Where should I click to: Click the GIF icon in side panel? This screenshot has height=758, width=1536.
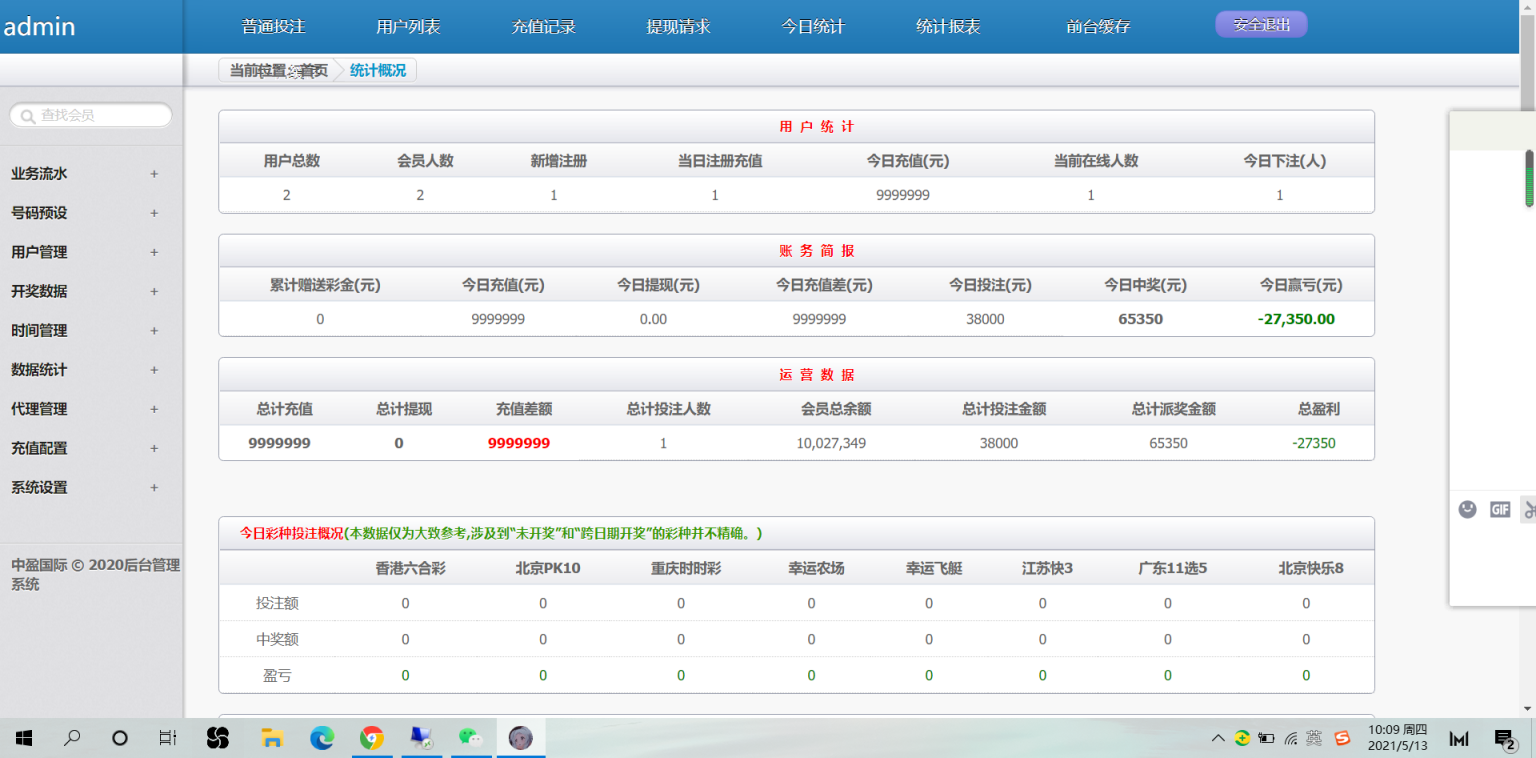tap(1500, 510)
